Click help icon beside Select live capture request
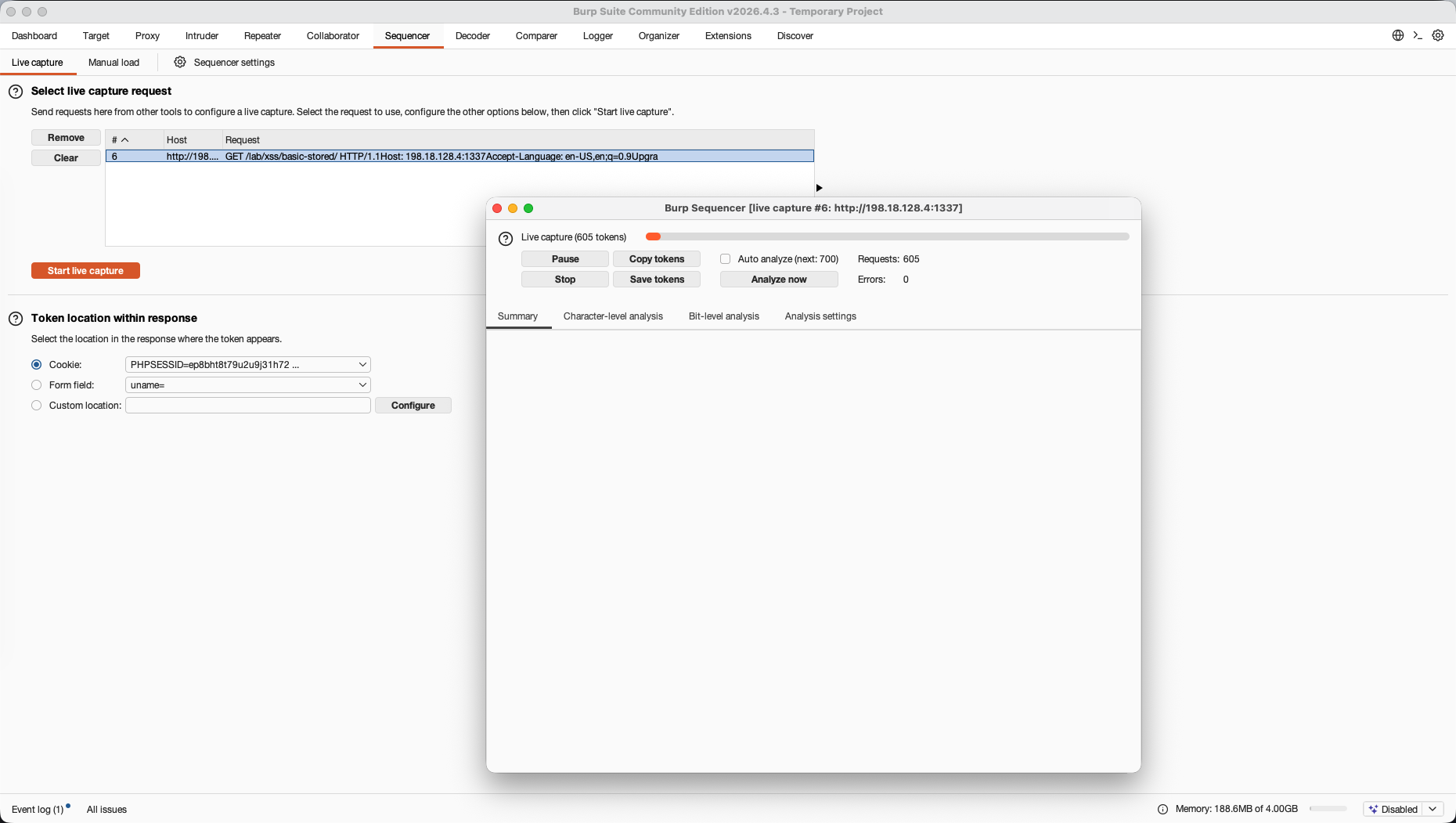Image resolution: width=1456 pixels, height=823 pixels. click(x=16, y=92)
